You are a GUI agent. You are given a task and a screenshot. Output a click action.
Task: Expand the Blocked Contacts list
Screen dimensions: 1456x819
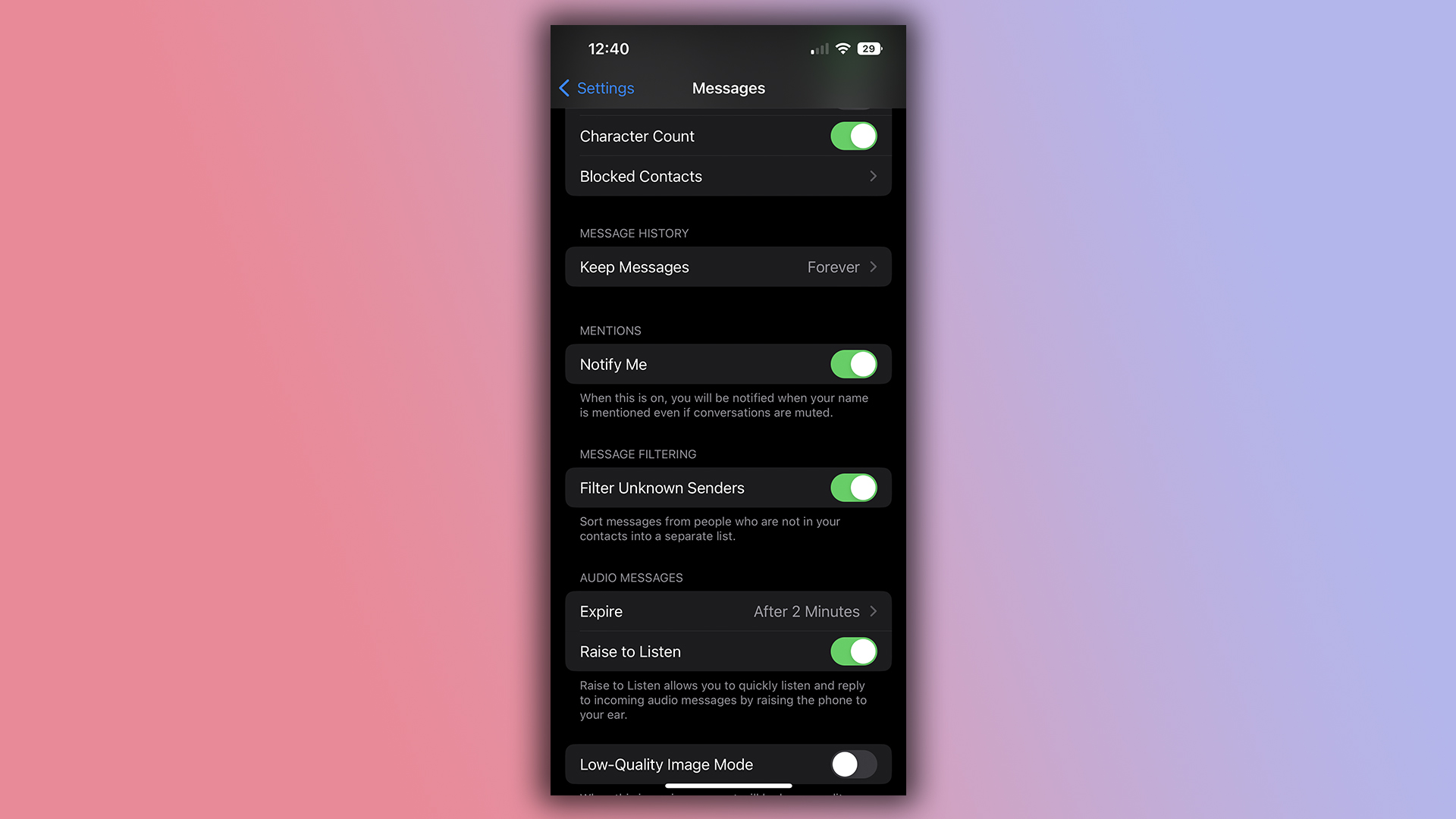tap(727, 176)
